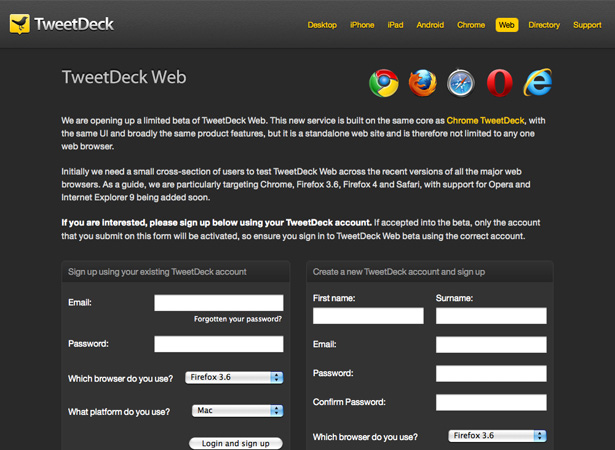
Task: Click the Firefox browser icon
Action: (422, 83)
